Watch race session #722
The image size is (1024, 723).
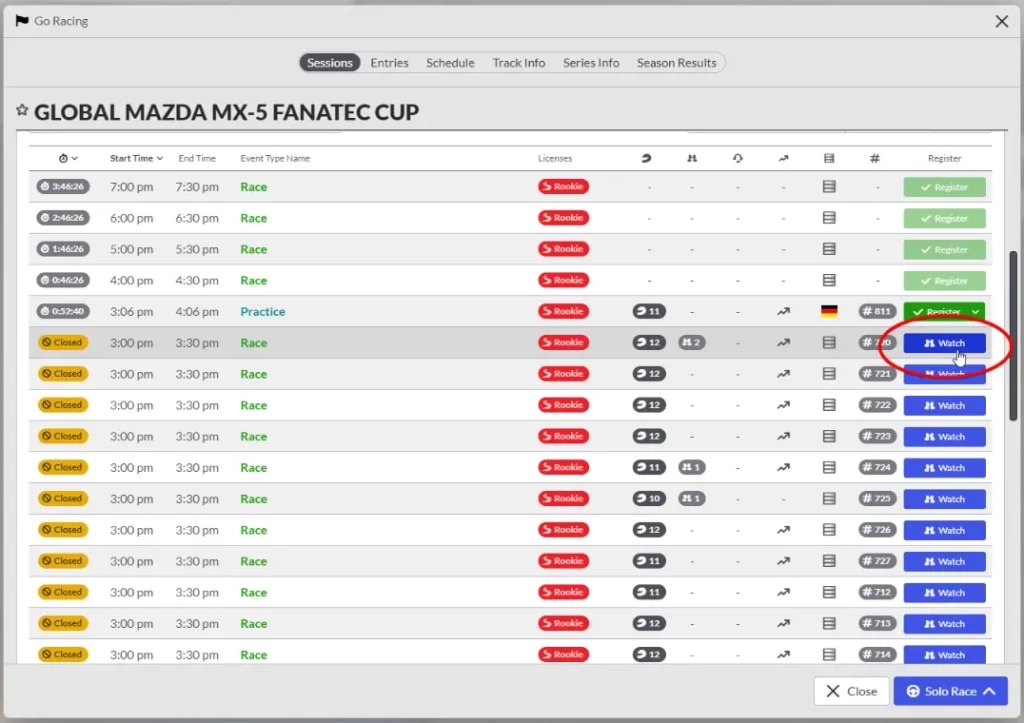[x=944, y=405]
